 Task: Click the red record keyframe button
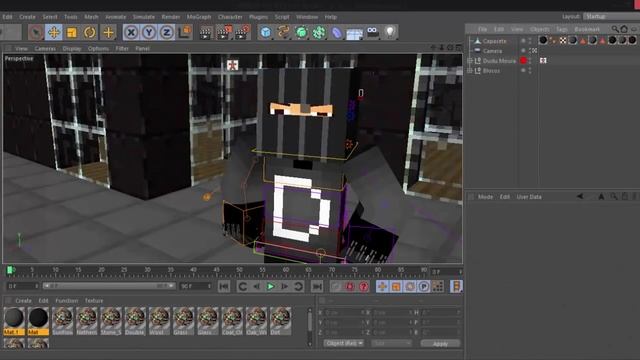[349, 287]
